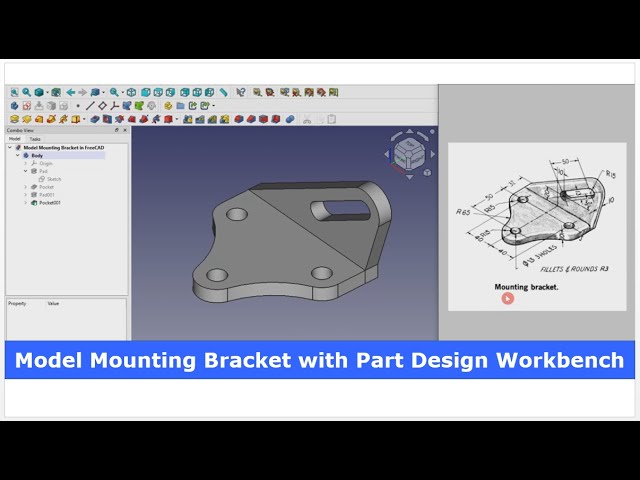Click the Additive Helix icon
This screenshot has height=480, width=640.
point(64,119)
